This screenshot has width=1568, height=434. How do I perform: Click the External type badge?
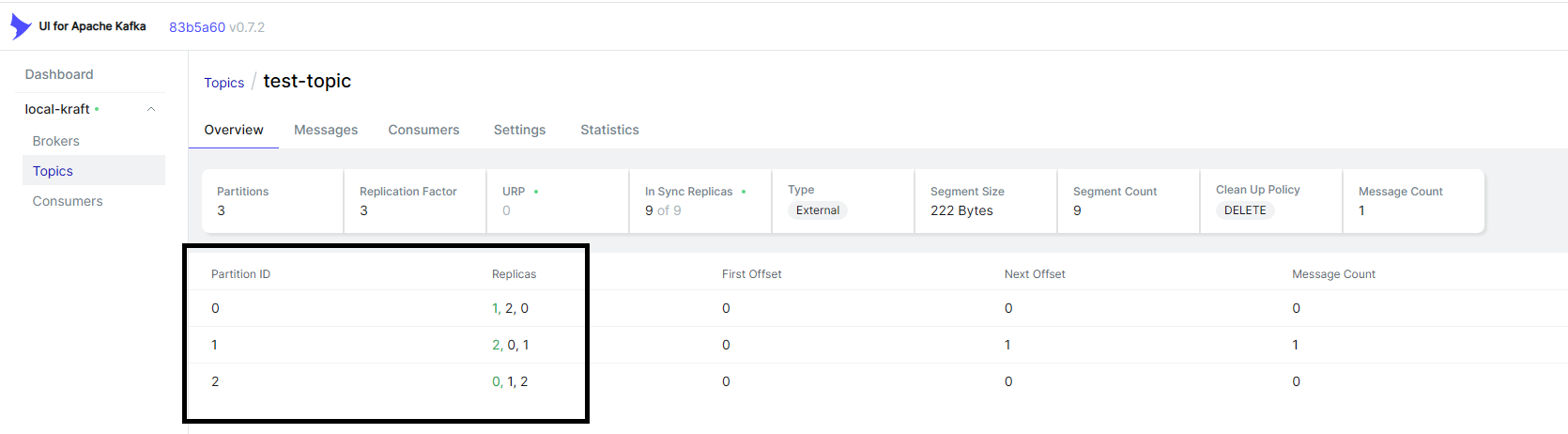(x=817, y=210)
